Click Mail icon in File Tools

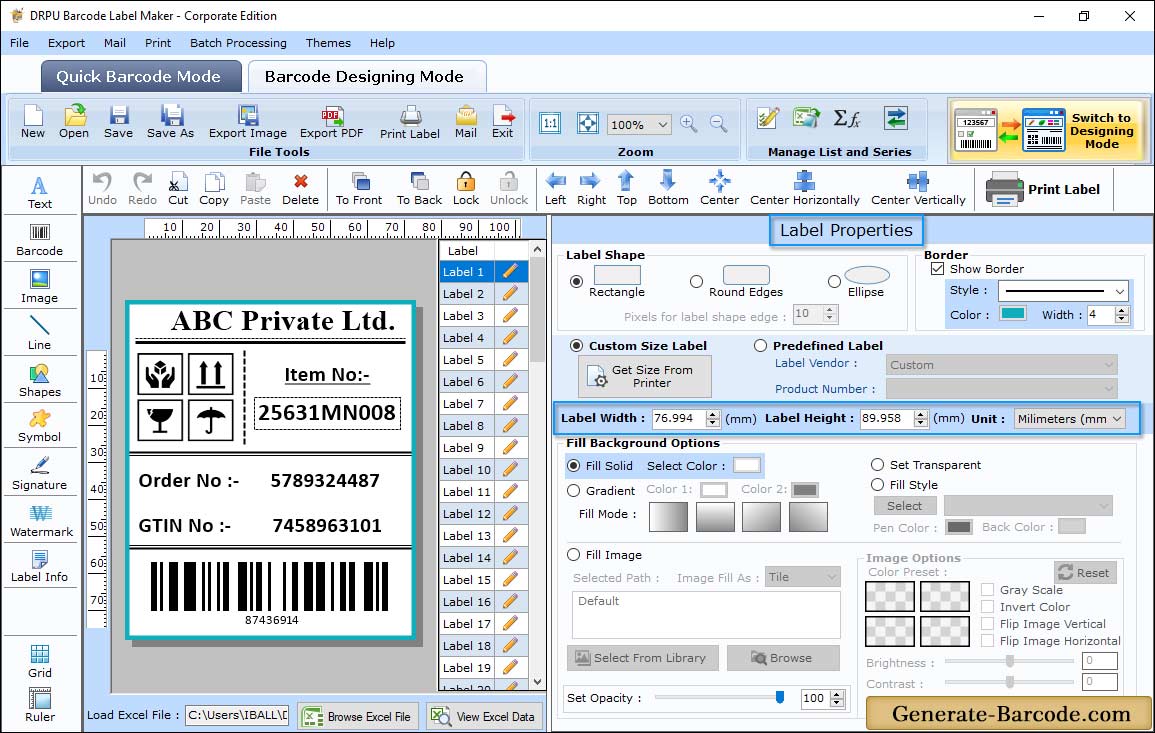(x=466, y=122)
